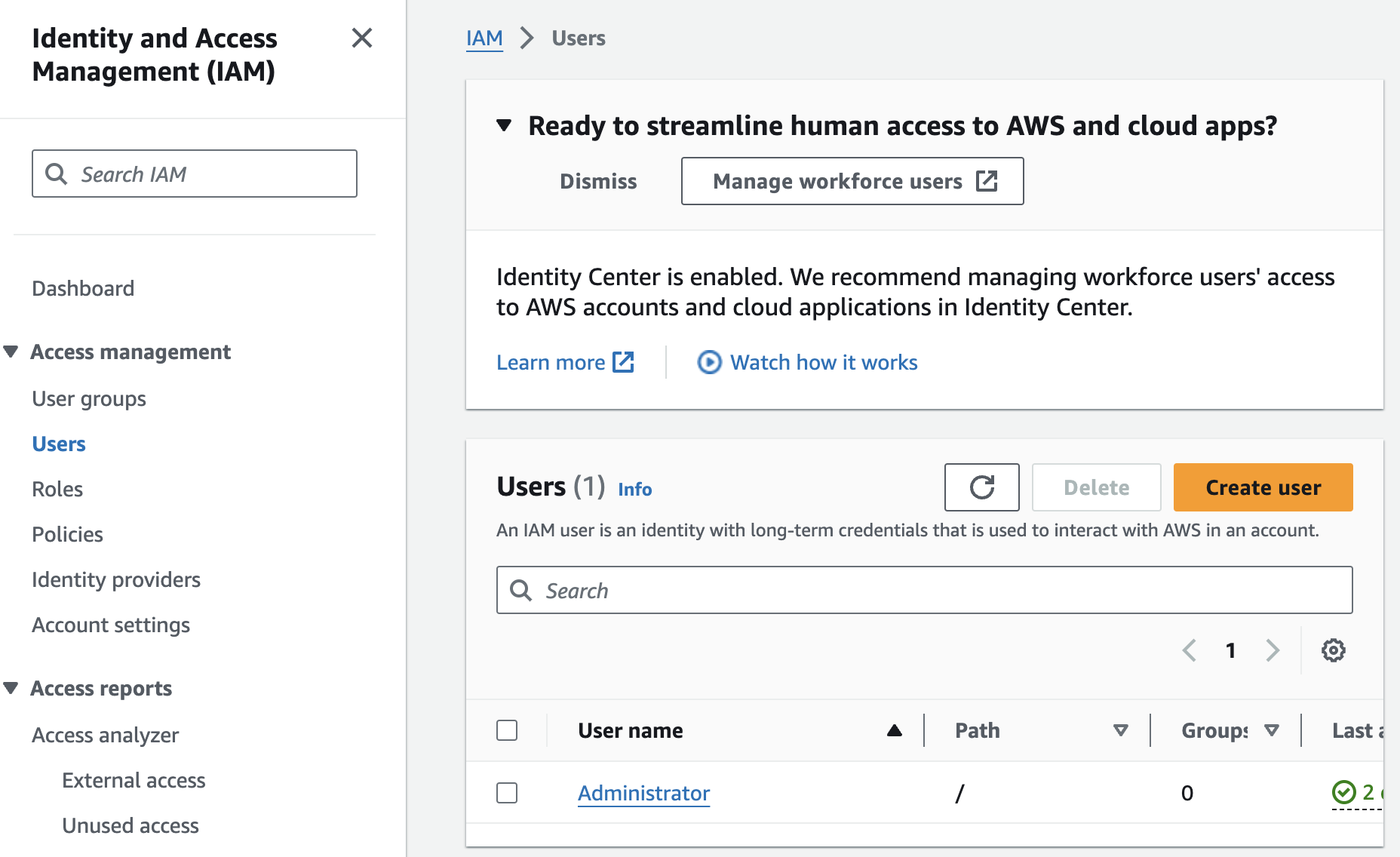The height and width of the screenshot is (857, 1400).
Task: Open User groups in sidebar
Action: (89, 398)
